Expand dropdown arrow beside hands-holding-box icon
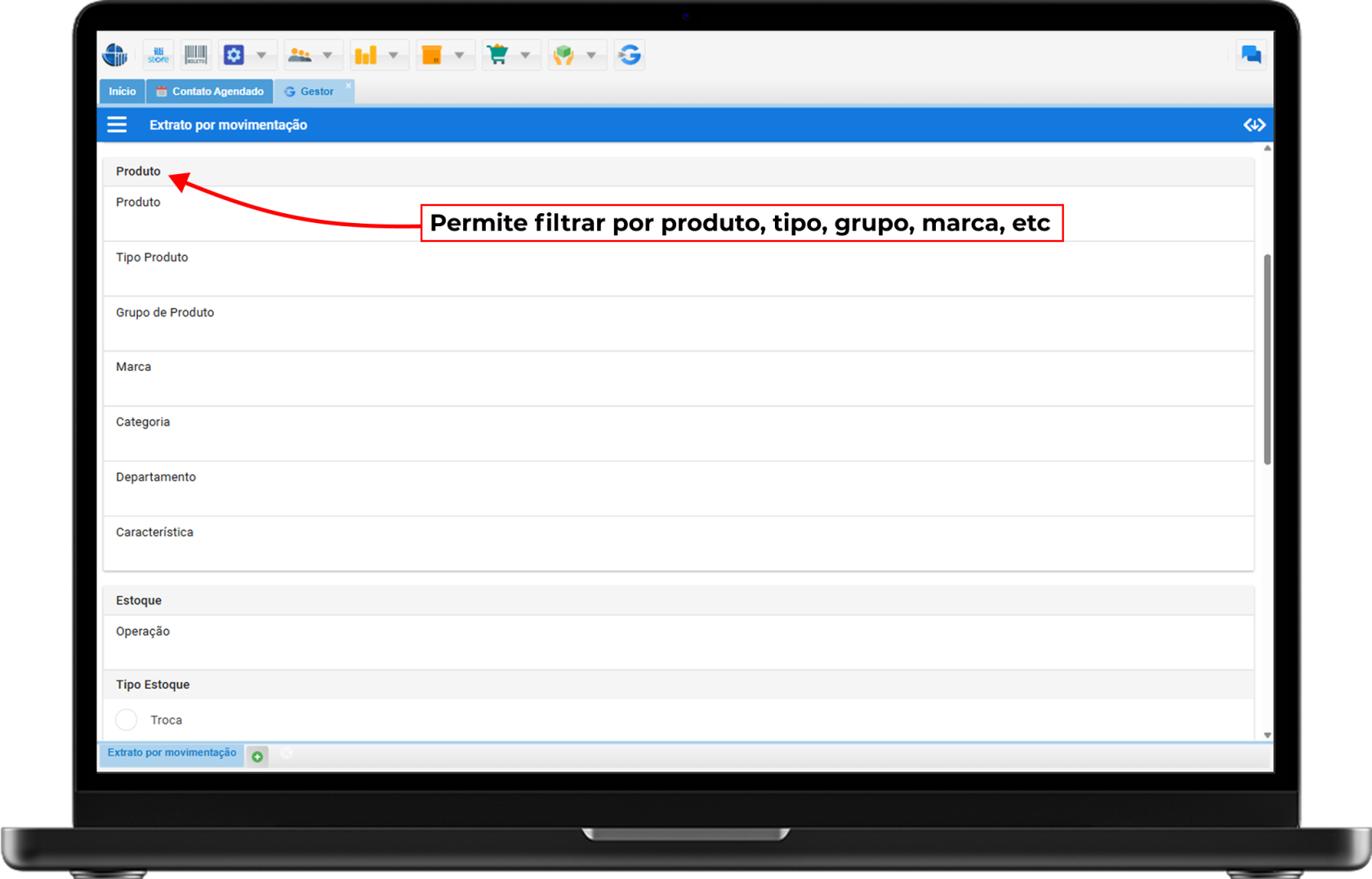The image size is (1372, 879). (x=591, y=55)
